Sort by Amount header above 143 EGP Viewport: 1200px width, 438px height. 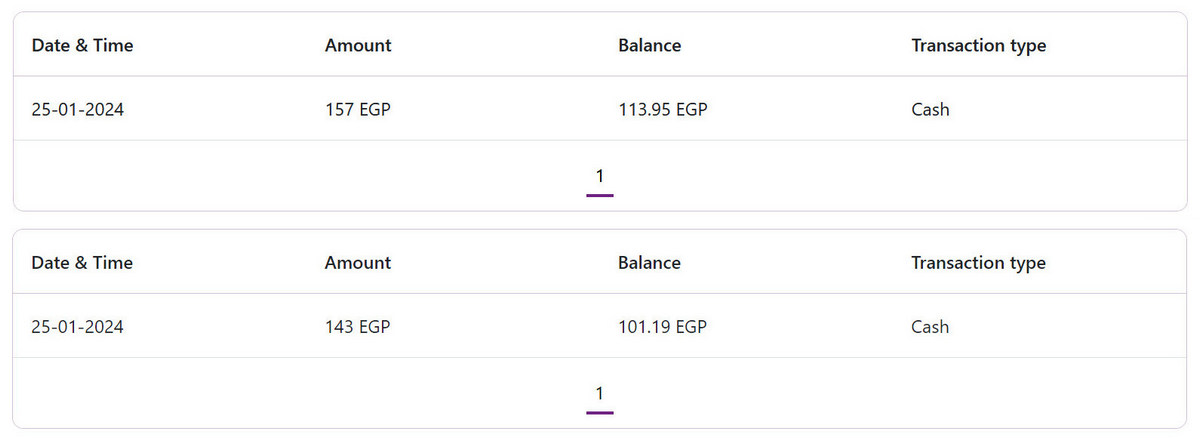click(x=358, y=263)
